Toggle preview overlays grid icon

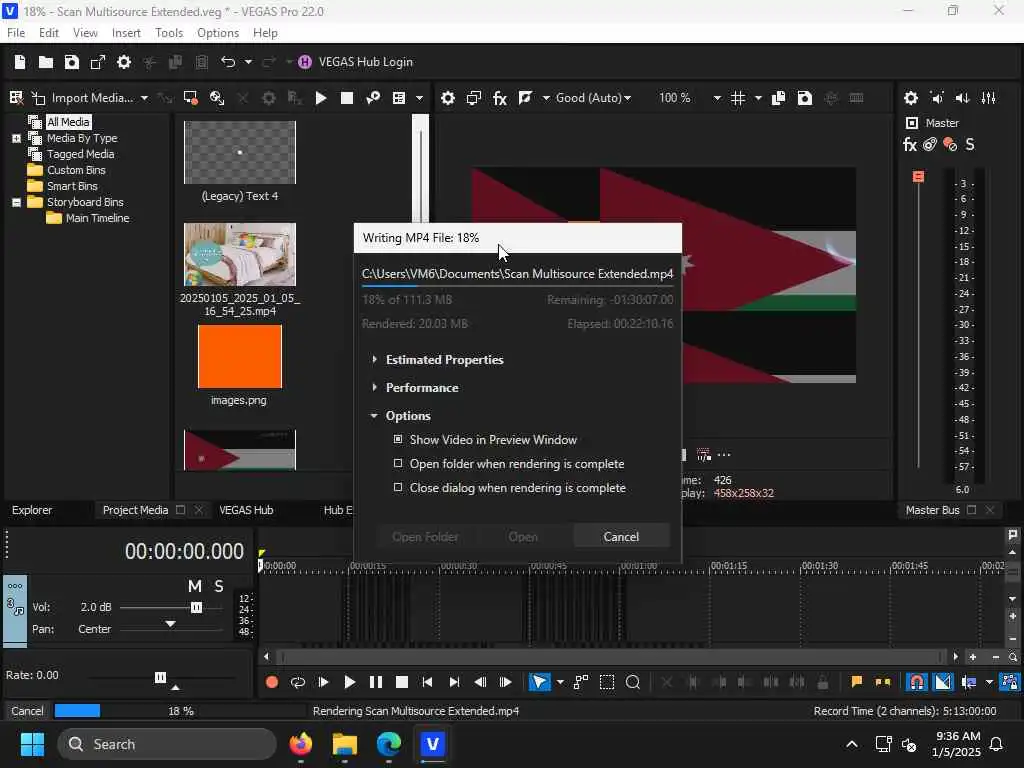738,98
